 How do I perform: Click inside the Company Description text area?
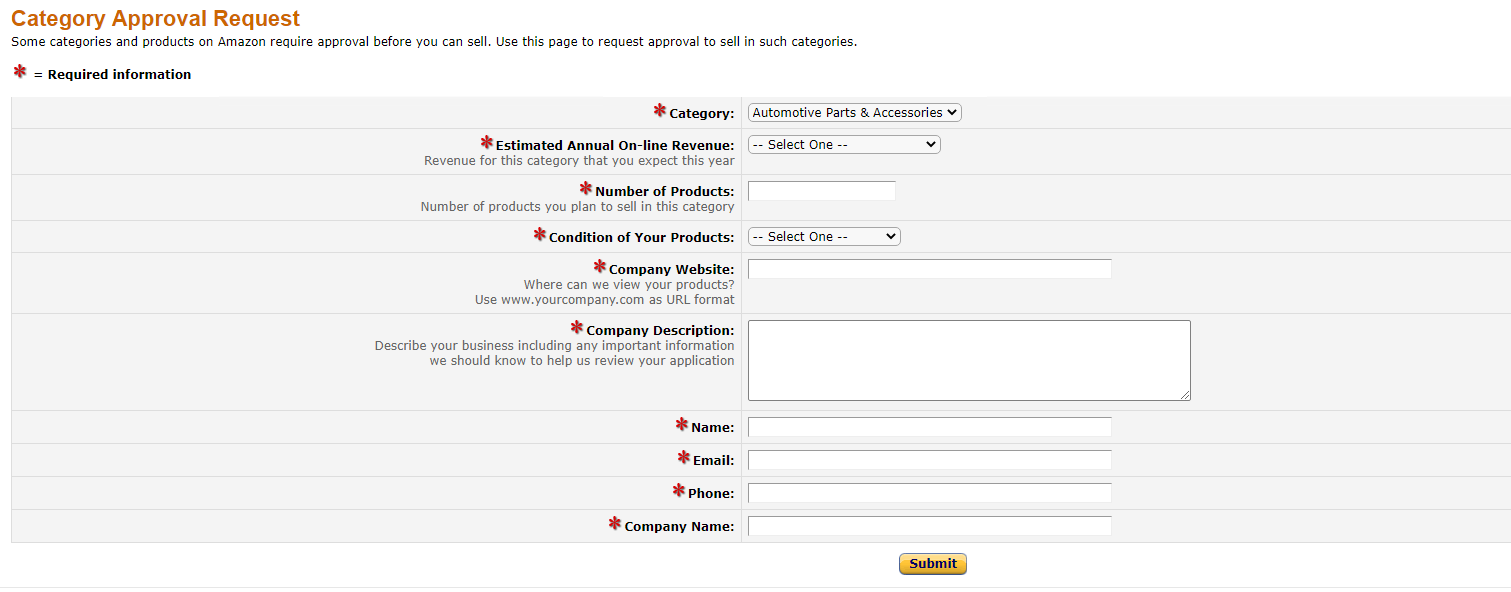click(968, 360)
